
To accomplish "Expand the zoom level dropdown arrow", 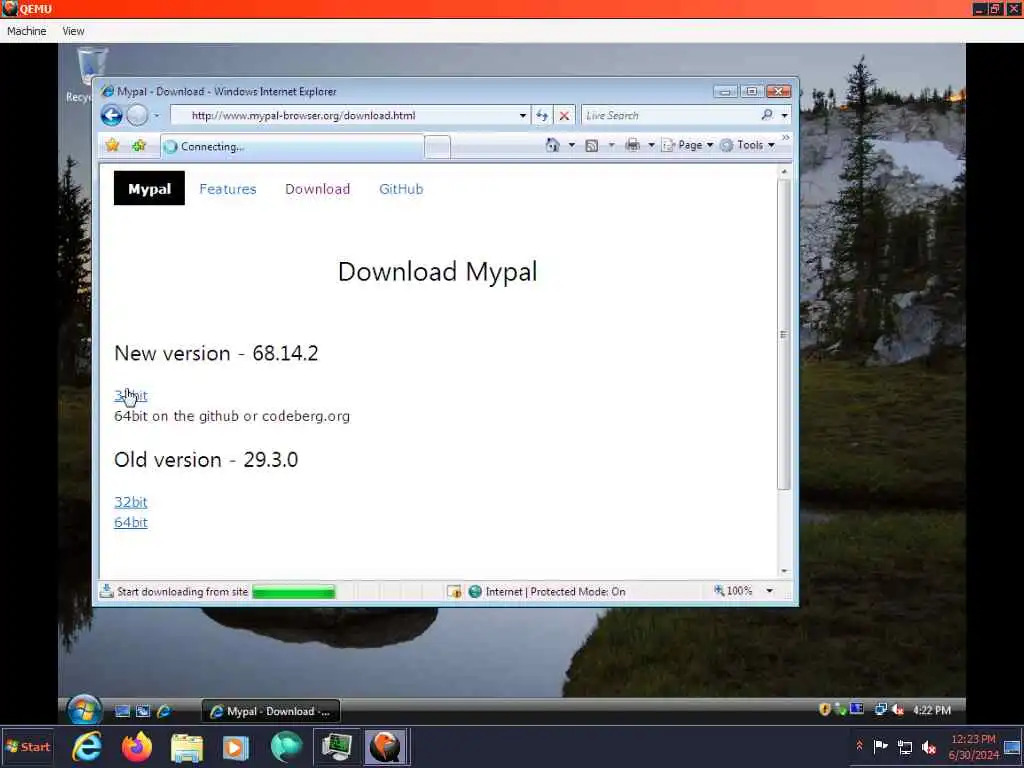I will pyautogui.click(x=769, y=591).
